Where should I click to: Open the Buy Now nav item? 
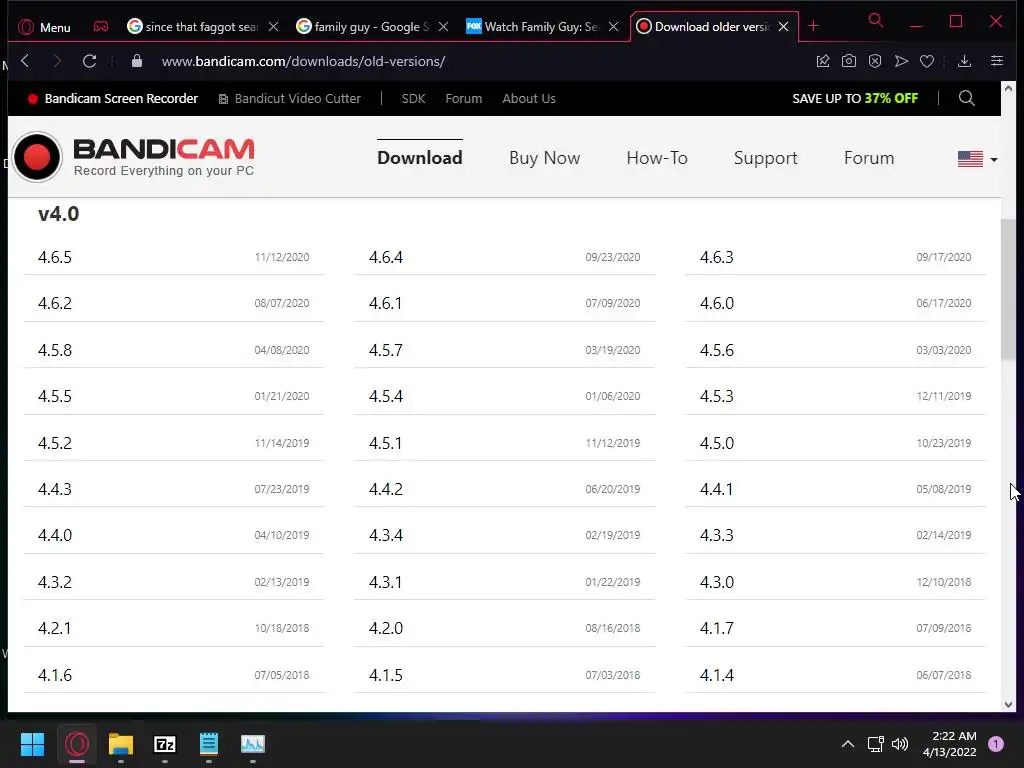tap(545, 158)
